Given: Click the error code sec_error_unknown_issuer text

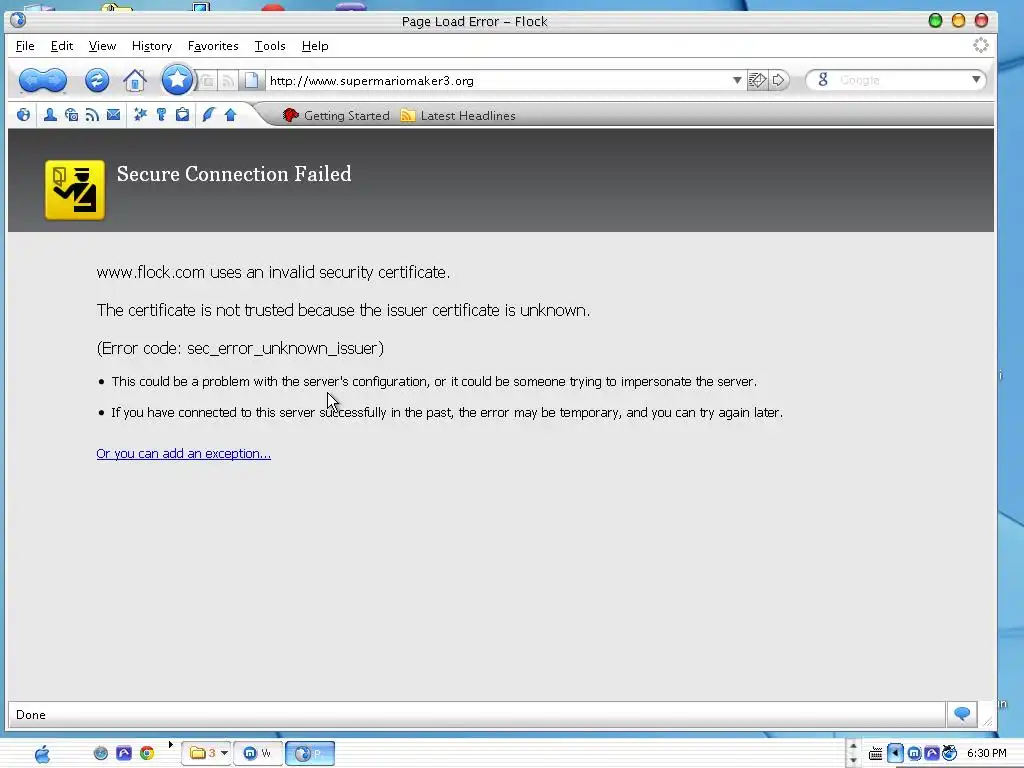Looking at the screenshot, I should coord(240,348).
